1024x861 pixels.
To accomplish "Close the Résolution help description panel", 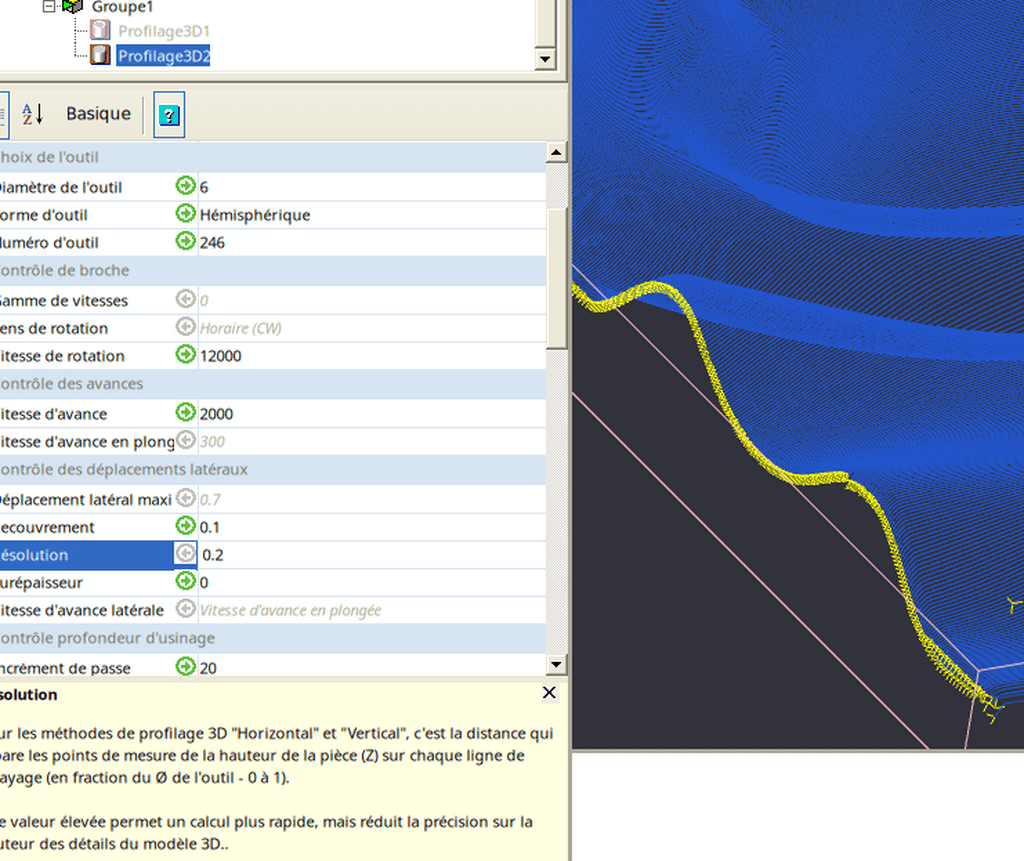I will click(x=549, y=693).
